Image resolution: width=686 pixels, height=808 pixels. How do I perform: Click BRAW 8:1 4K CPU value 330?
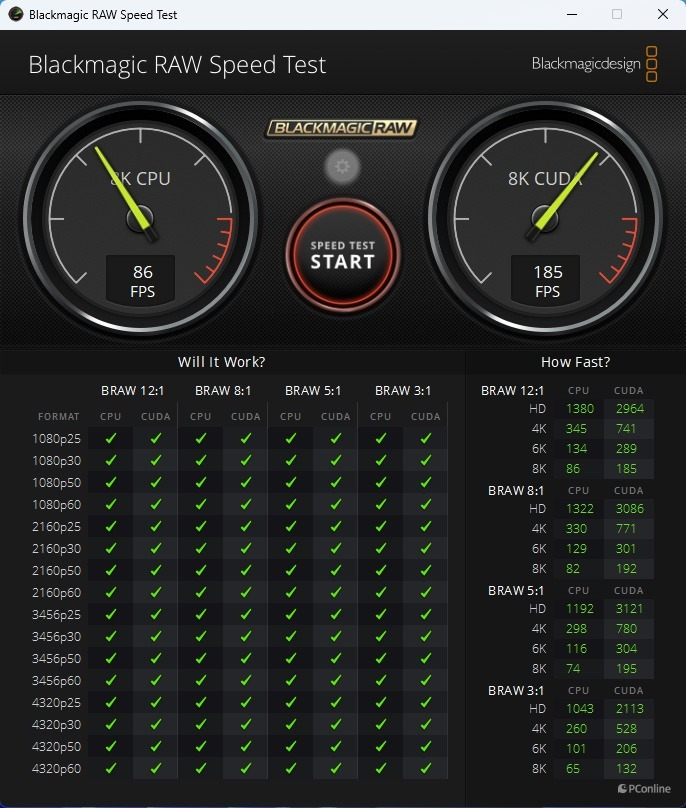point(576,529)
